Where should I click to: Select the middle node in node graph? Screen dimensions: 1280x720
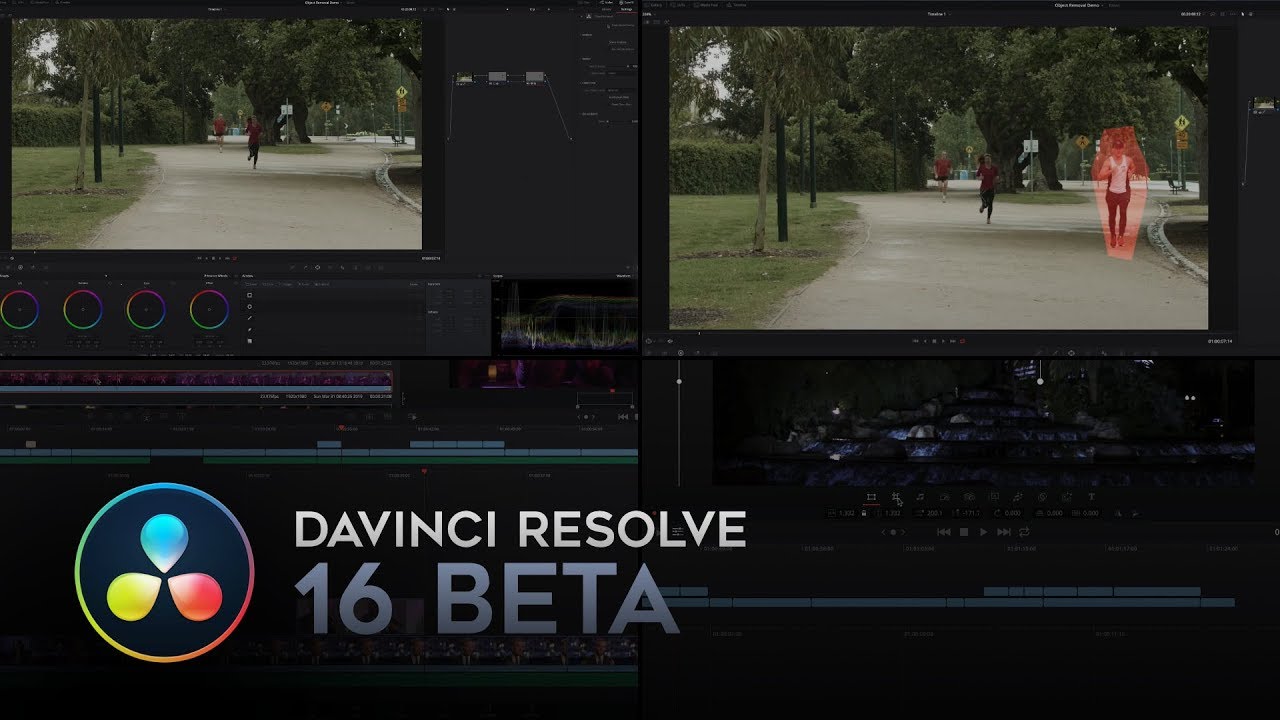coord(497,77)
